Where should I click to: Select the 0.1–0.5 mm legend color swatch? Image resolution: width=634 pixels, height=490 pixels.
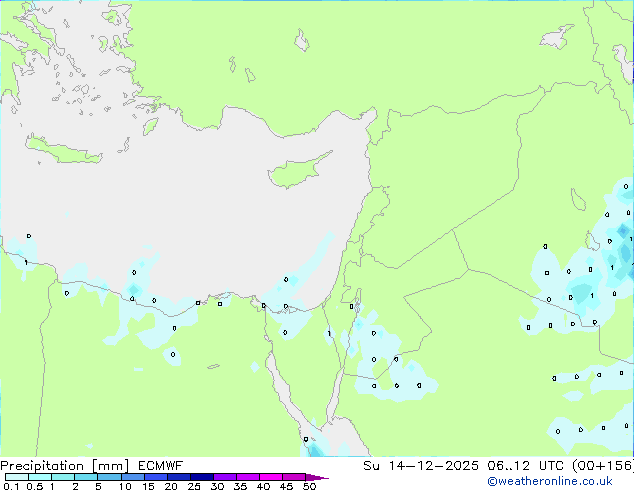coord(17,477)
